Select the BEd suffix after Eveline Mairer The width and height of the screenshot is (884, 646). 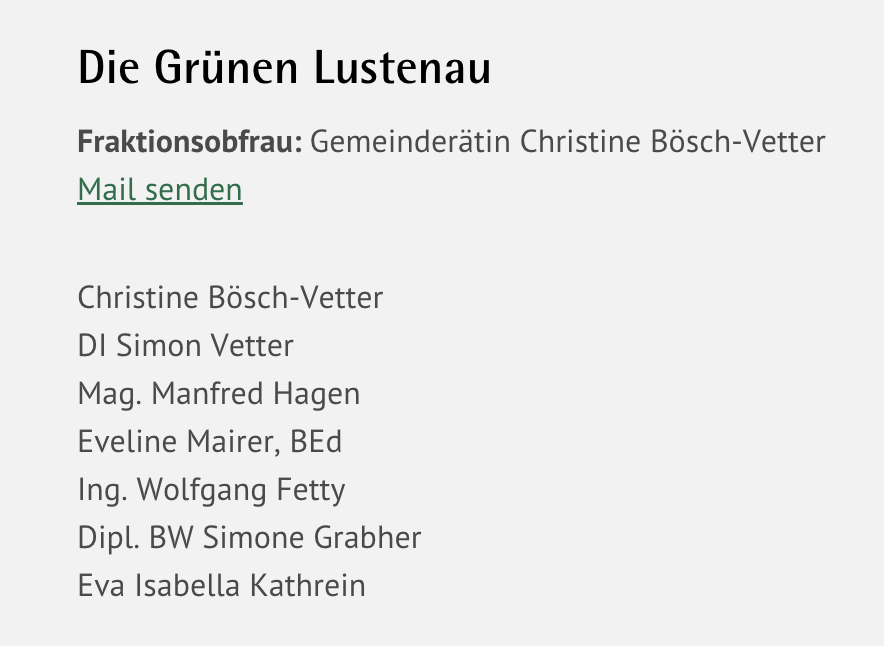[316, 441]
